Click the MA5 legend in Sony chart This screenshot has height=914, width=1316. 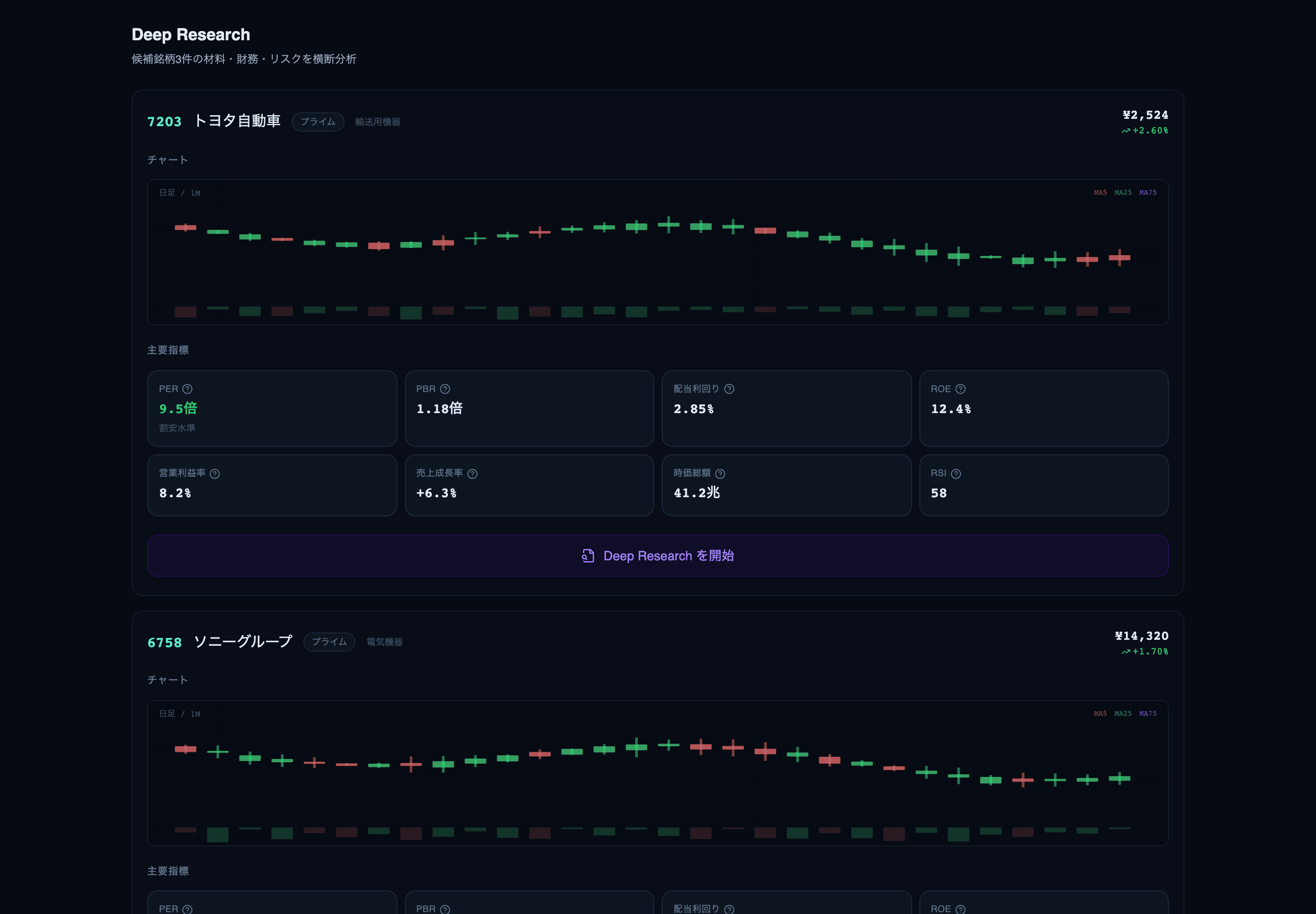click(1100, 713)
